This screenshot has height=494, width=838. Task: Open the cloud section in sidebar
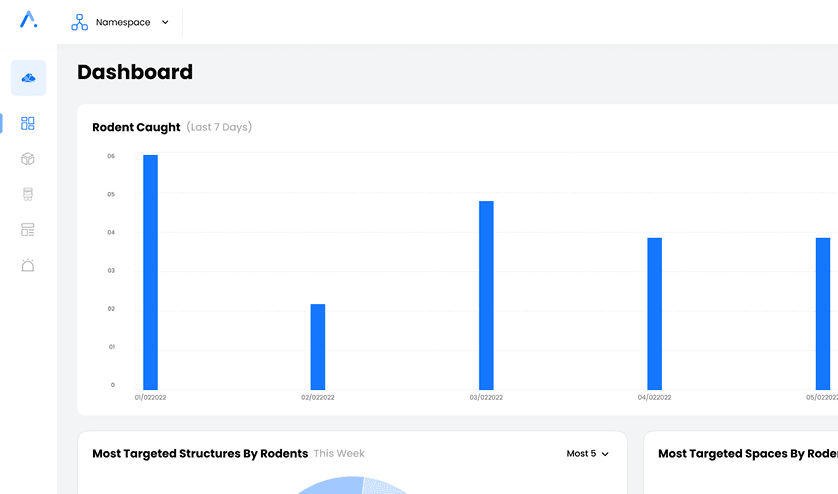(x=28, y=78)
